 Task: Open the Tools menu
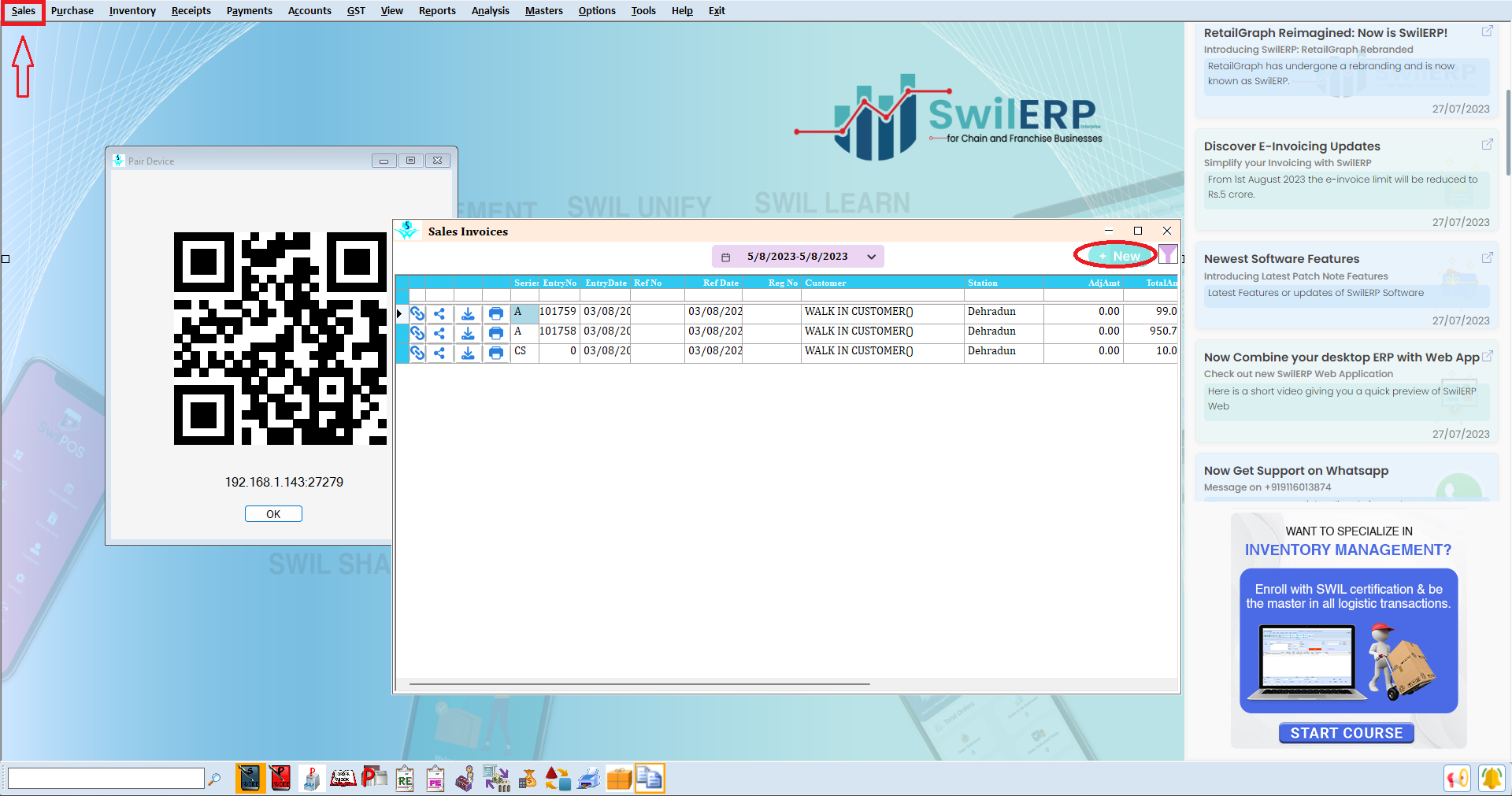(643, 11)
